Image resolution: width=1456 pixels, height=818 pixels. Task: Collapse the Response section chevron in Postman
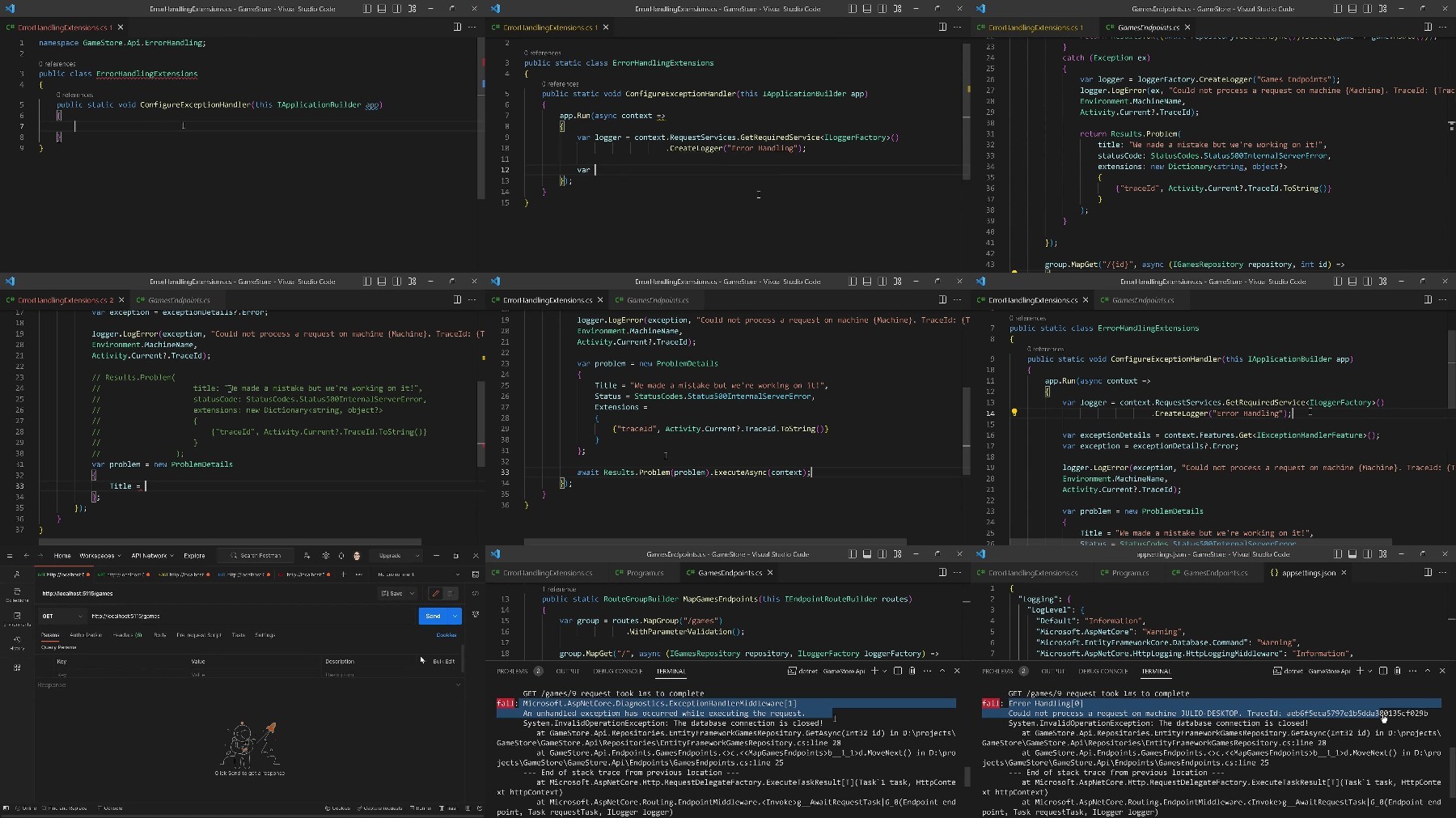tap(458, 685)
